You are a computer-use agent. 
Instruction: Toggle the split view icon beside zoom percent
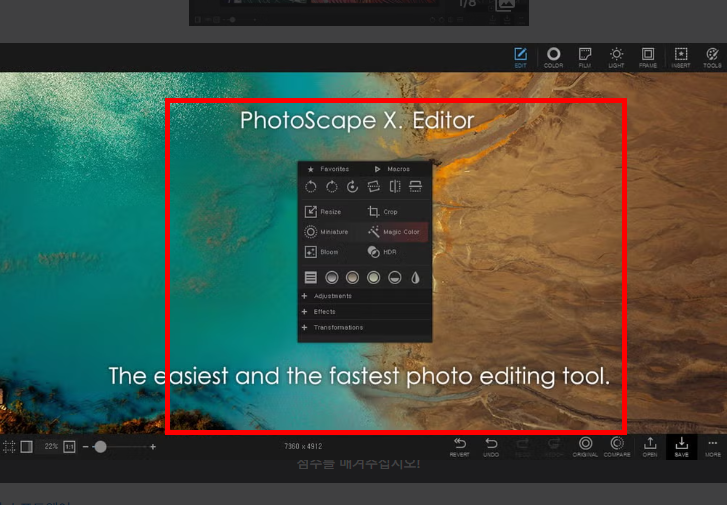coord(26,447)
